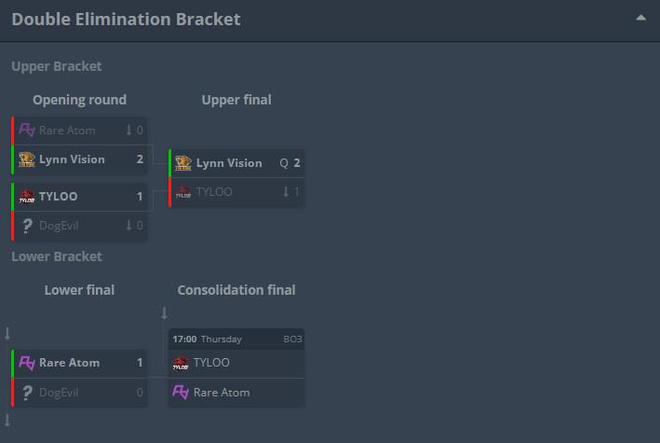Open Lynn Vision entry in opening round

tap(80, 160)
